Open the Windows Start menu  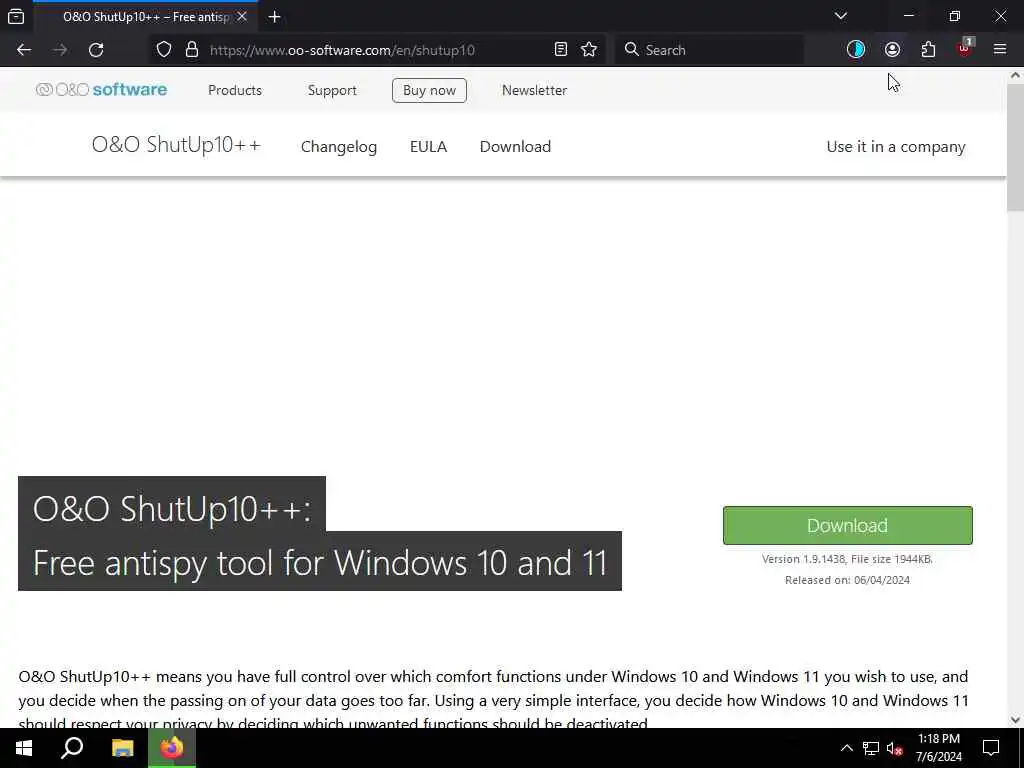[x=24, y=748]
